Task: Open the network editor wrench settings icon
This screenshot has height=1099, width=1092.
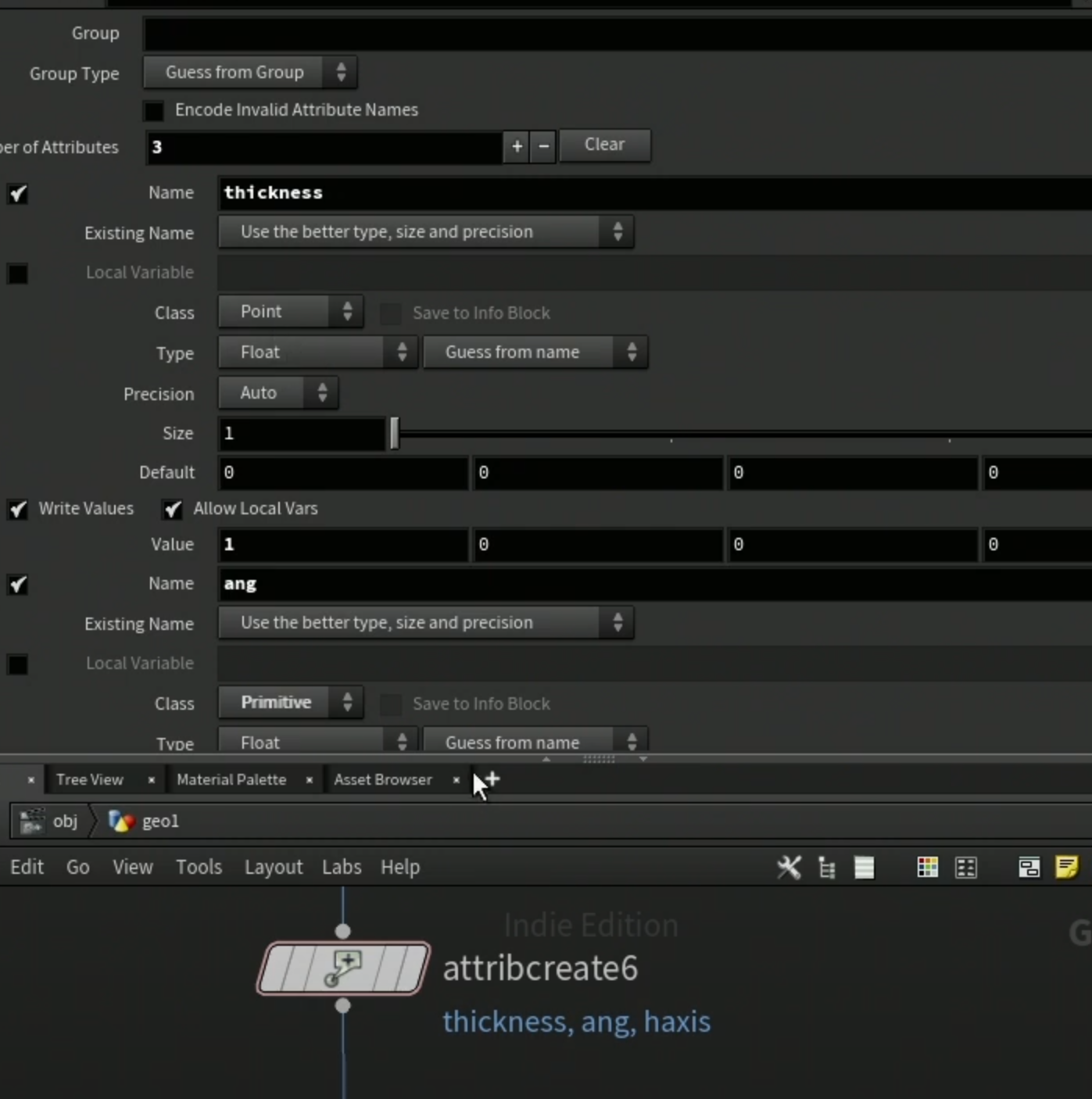Action: point(789,867)
